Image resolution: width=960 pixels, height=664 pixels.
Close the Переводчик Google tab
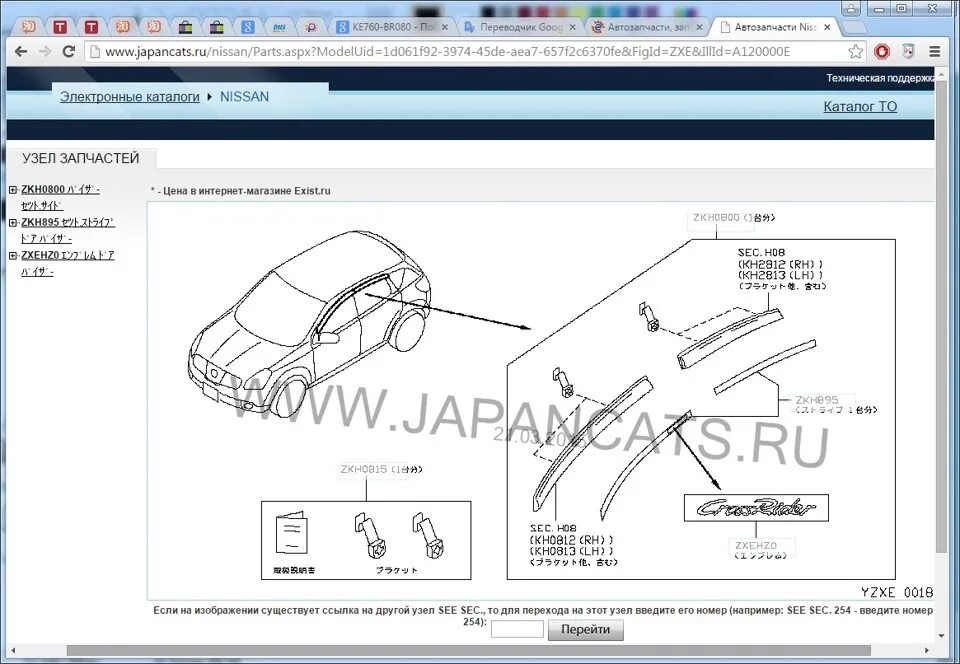(572, 27)
